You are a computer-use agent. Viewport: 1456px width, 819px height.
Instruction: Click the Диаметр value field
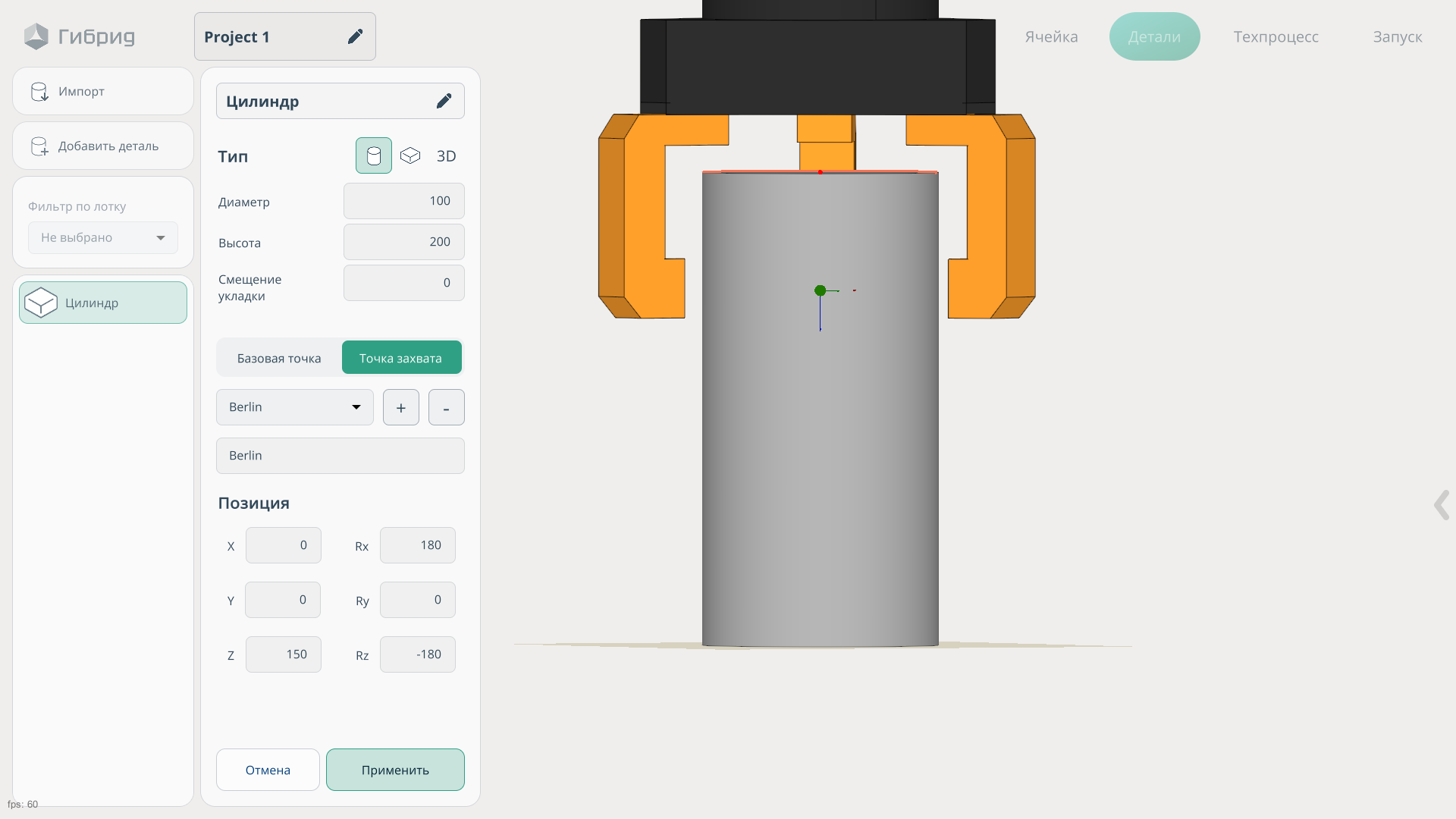[403, 201]
